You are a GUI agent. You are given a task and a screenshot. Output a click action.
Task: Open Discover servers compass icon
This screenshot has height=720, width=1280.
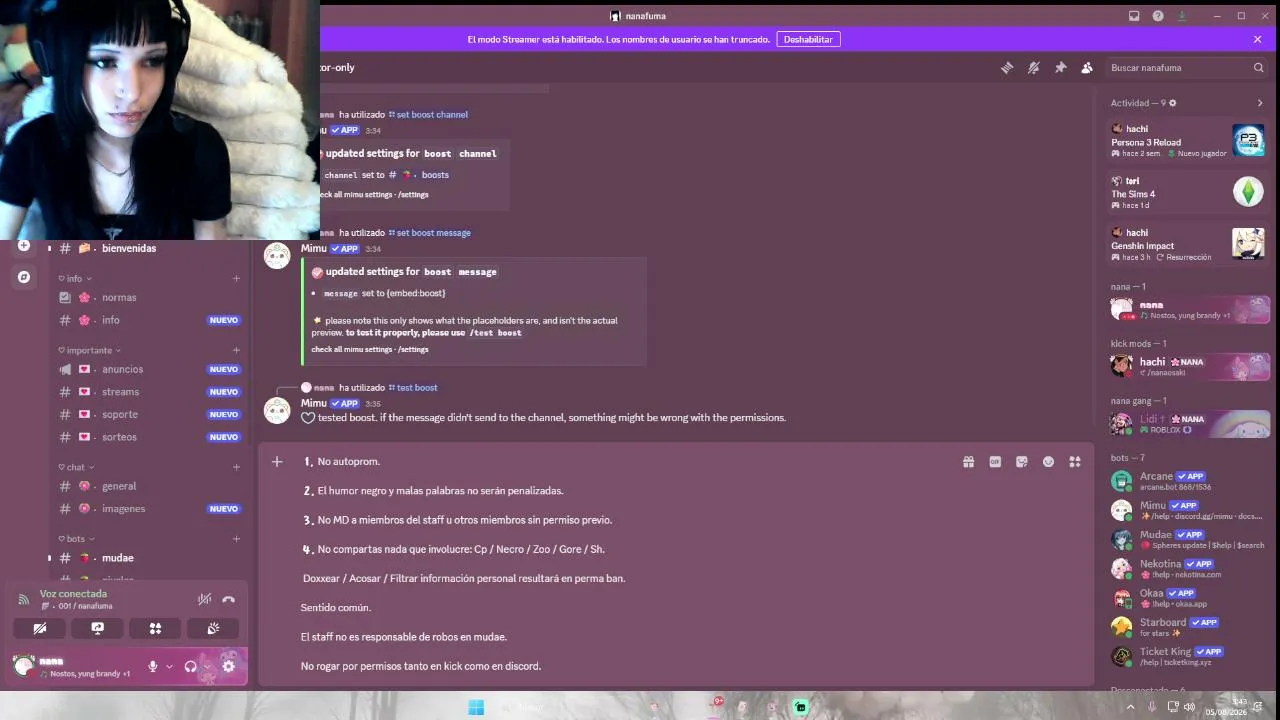coord(24,277)
